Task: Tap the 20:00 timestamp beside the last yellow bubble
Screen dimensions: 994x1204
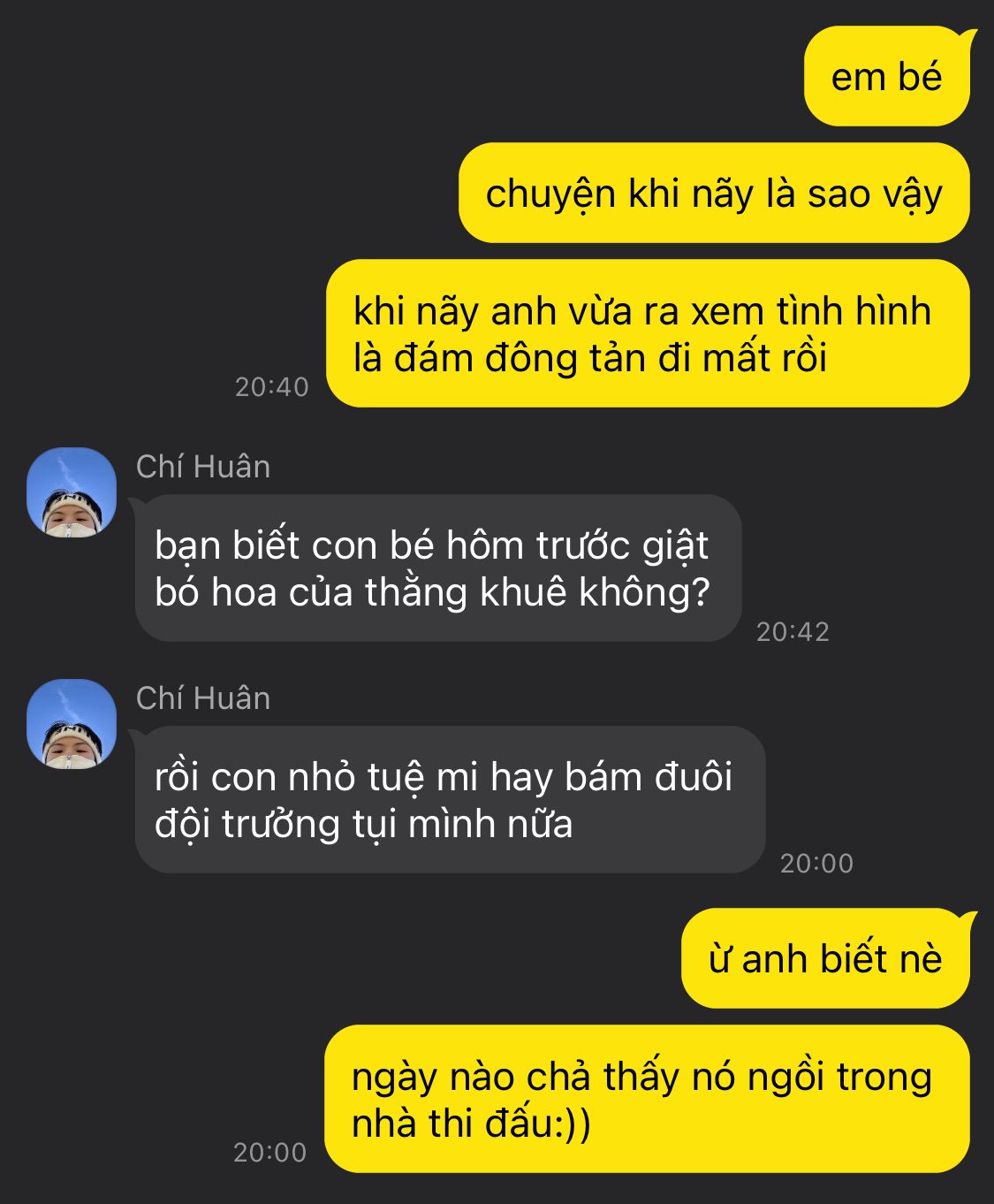Action: pos(269,1152)
